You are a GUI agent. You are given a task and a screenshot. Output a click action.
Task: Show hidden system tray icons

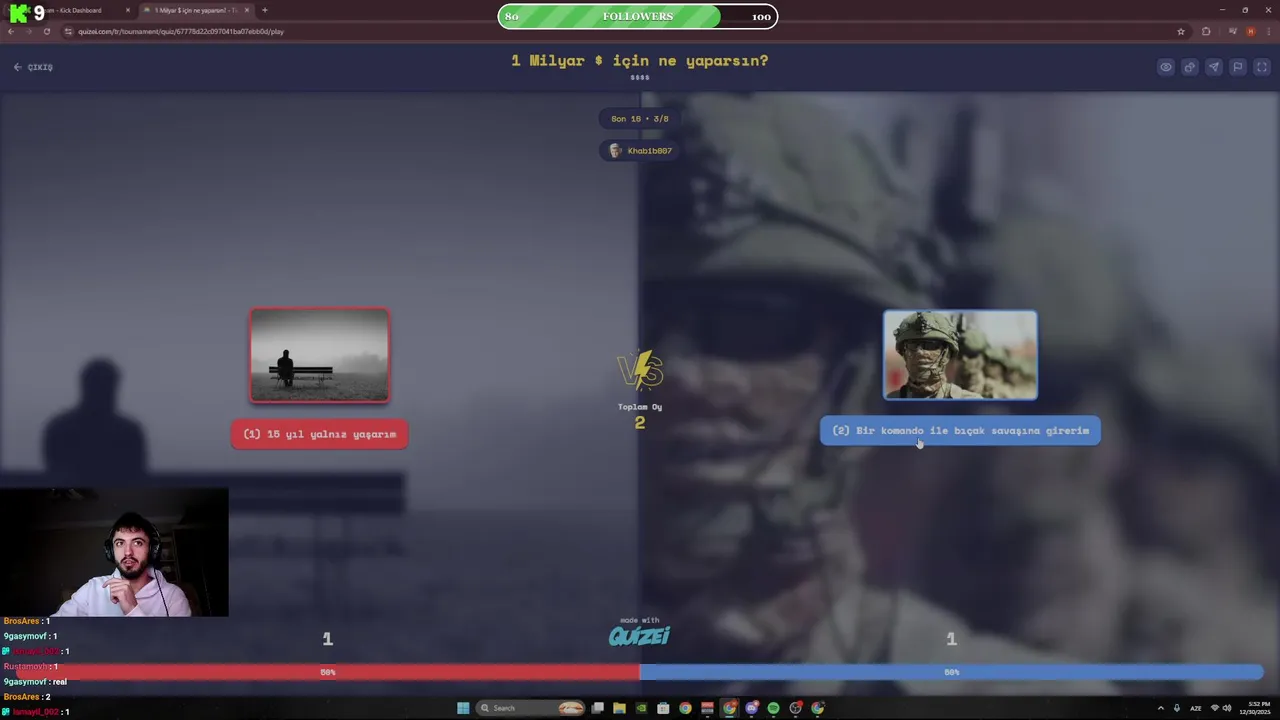tap(1160, 708)
